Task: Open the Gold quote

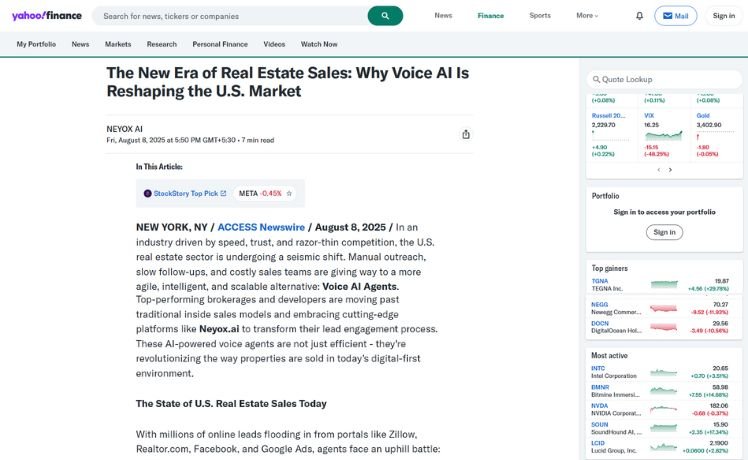Action: [703, 115]
